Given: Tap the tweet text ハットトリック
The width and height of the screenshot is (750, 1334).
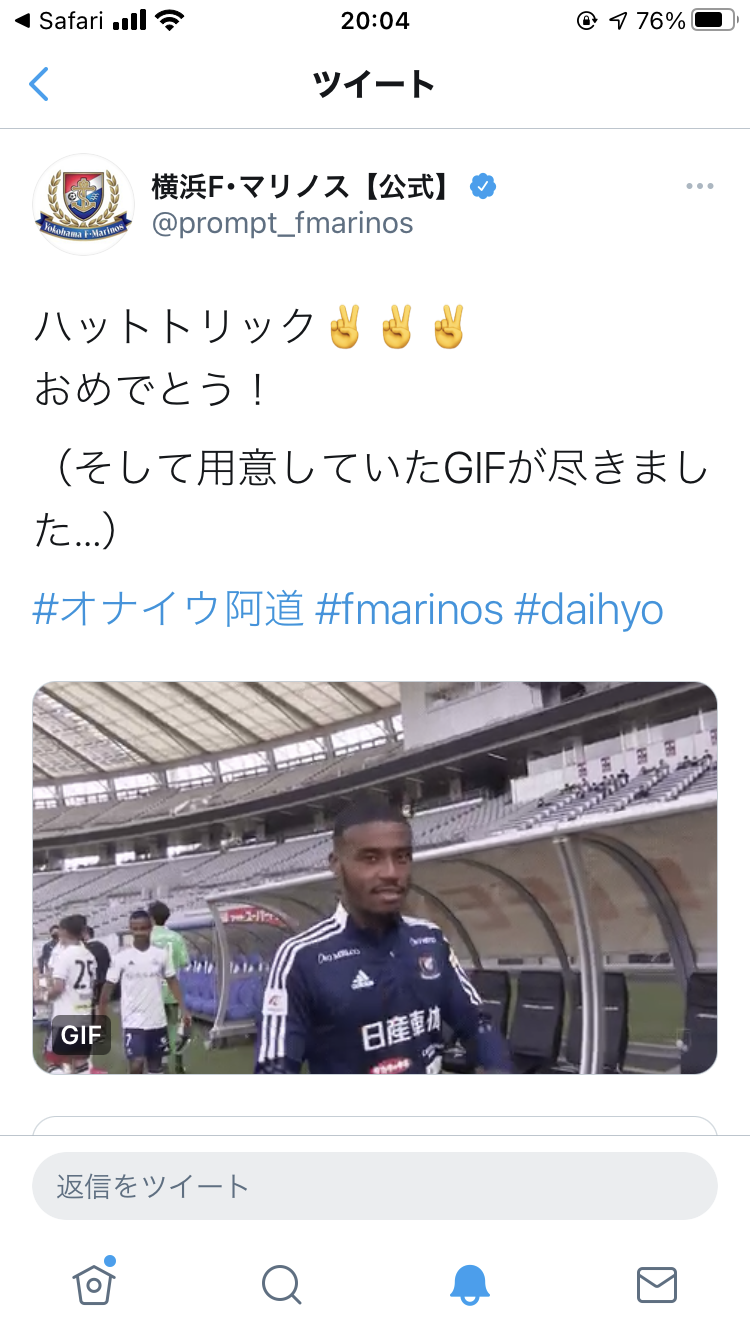Looking at the screenshot, I should [x=176, y=326].
